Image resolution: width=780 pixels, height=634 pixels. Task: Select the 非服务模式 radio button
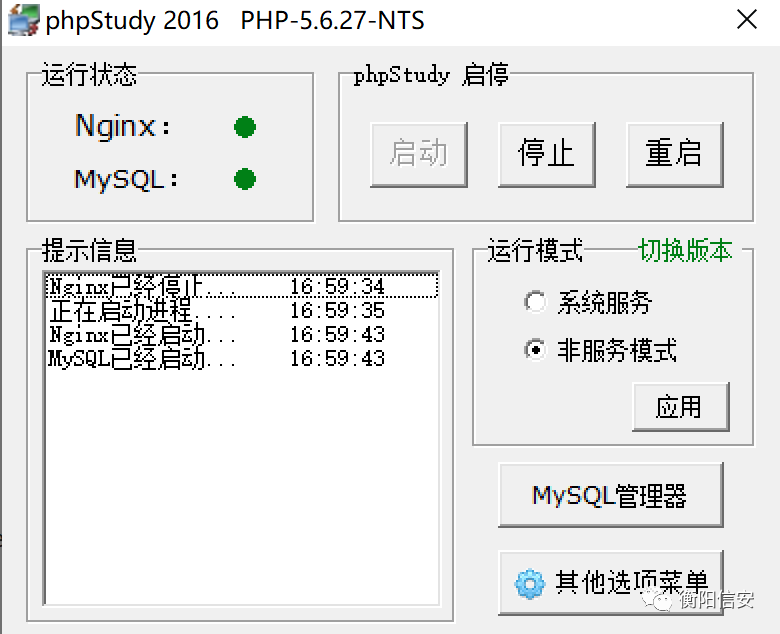coord(535,350)
